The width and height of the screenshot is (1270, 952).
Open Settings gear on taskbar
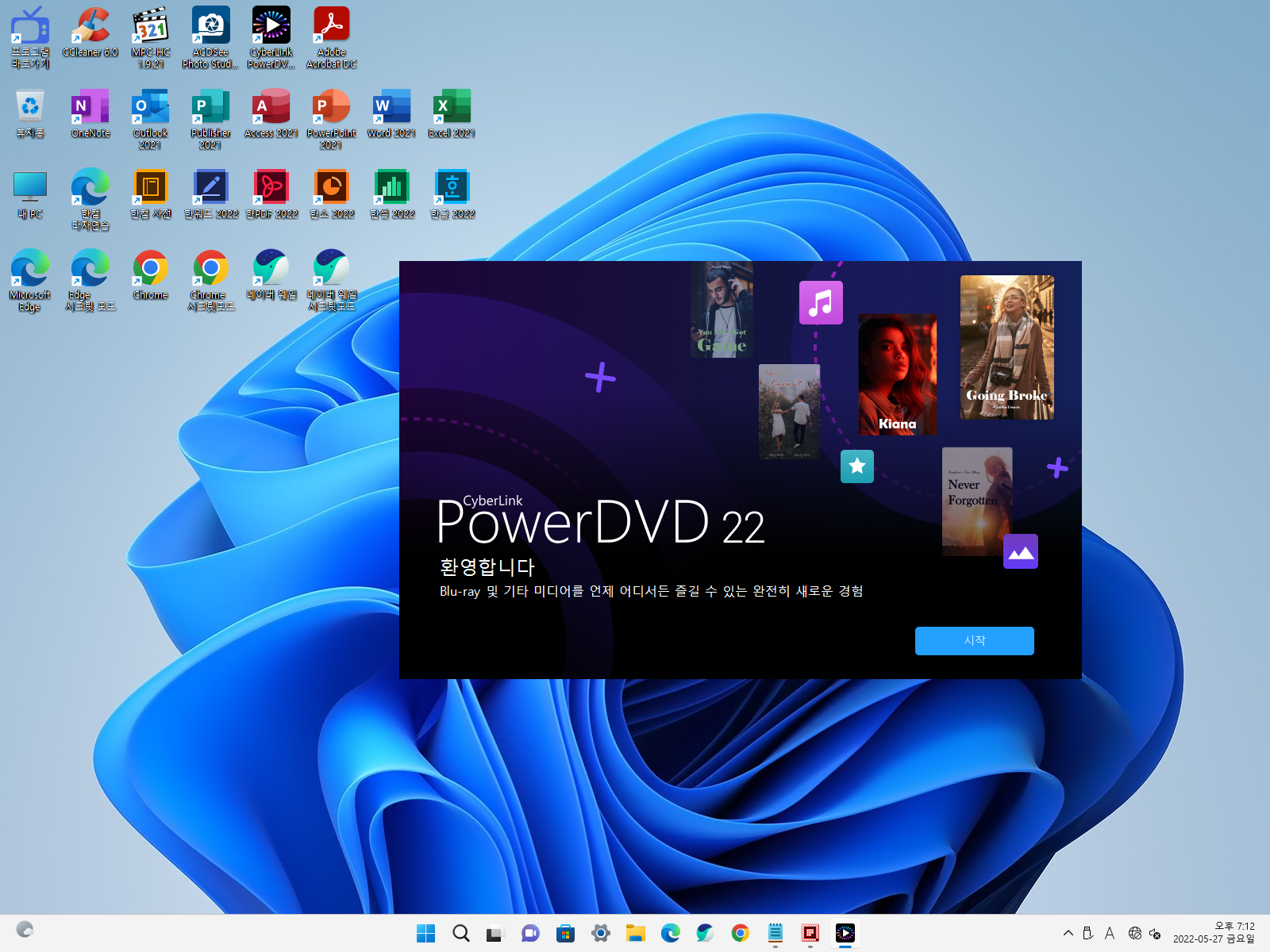[601, 933]
